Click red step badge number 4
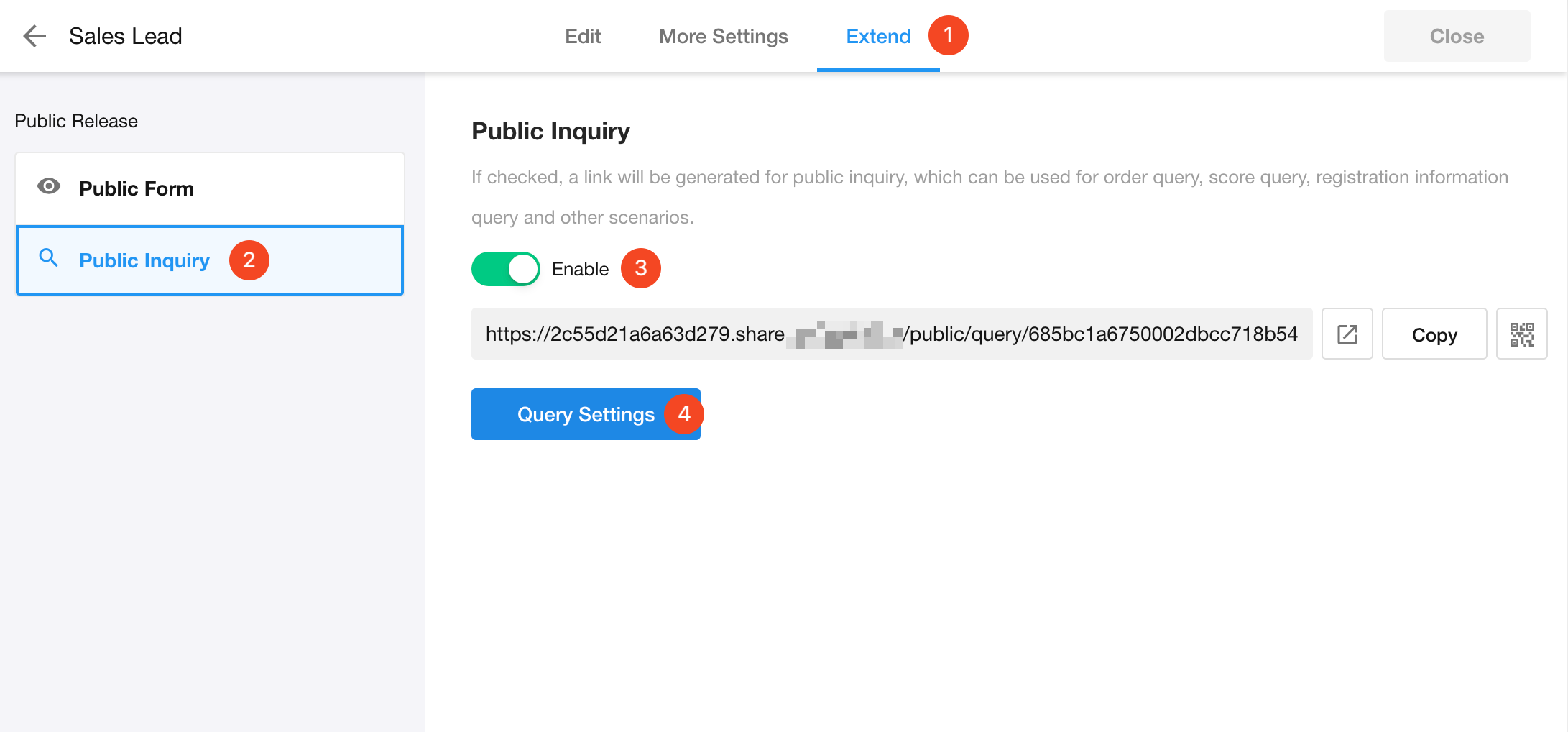Screen dimensions: 1568x732 click(683, 414)
